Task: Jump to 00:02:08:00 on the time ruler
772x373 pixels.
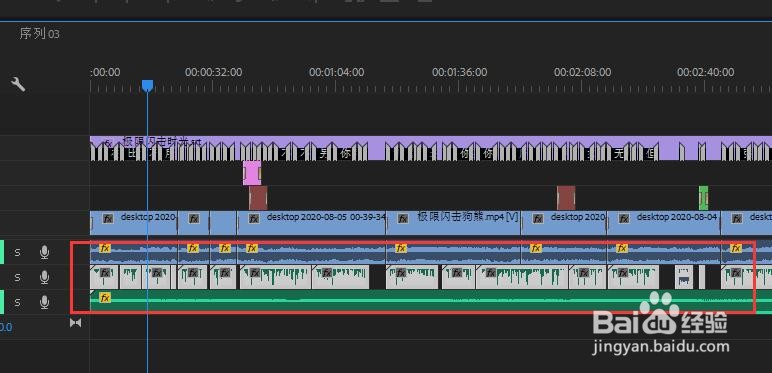Action: 582,72
